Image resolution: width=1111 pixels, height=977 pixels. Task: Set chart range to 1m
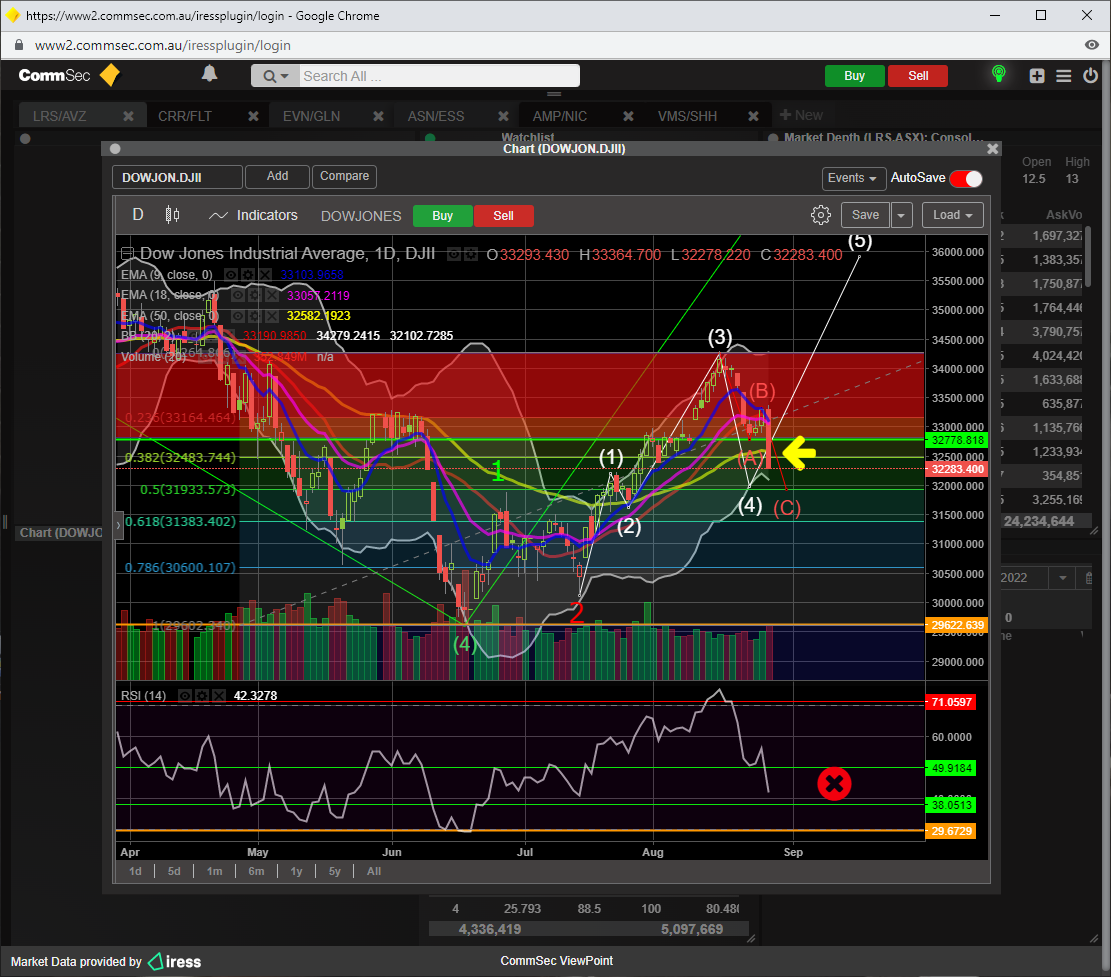coord(215,871)
